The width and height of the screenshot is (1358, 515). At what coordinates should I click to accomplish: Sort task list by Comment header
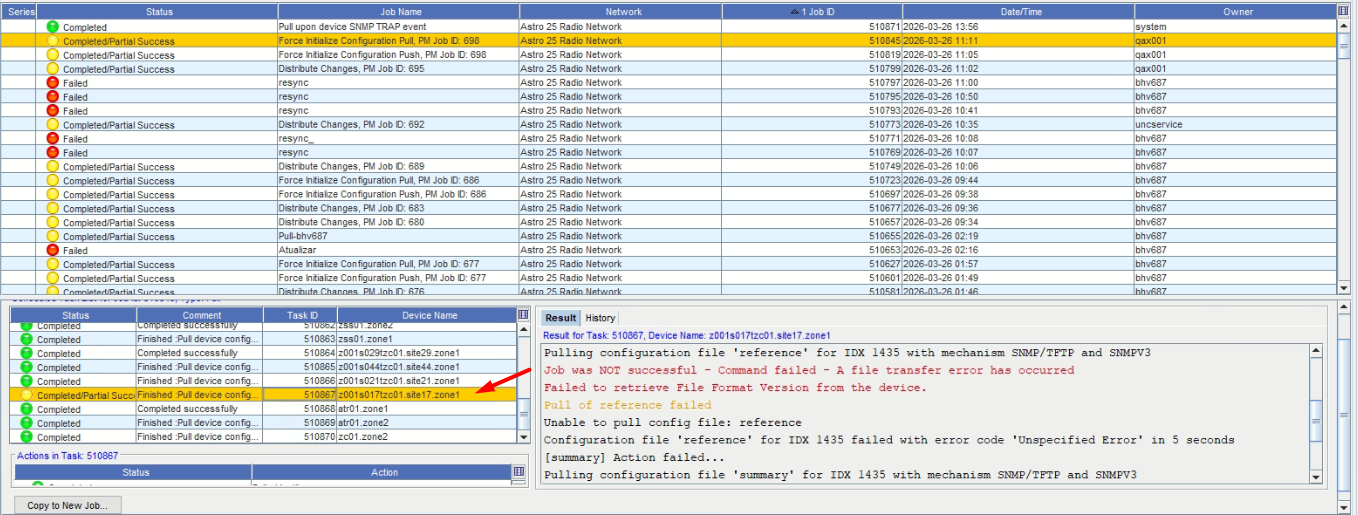pyautogui.click(x=200, y=315)
